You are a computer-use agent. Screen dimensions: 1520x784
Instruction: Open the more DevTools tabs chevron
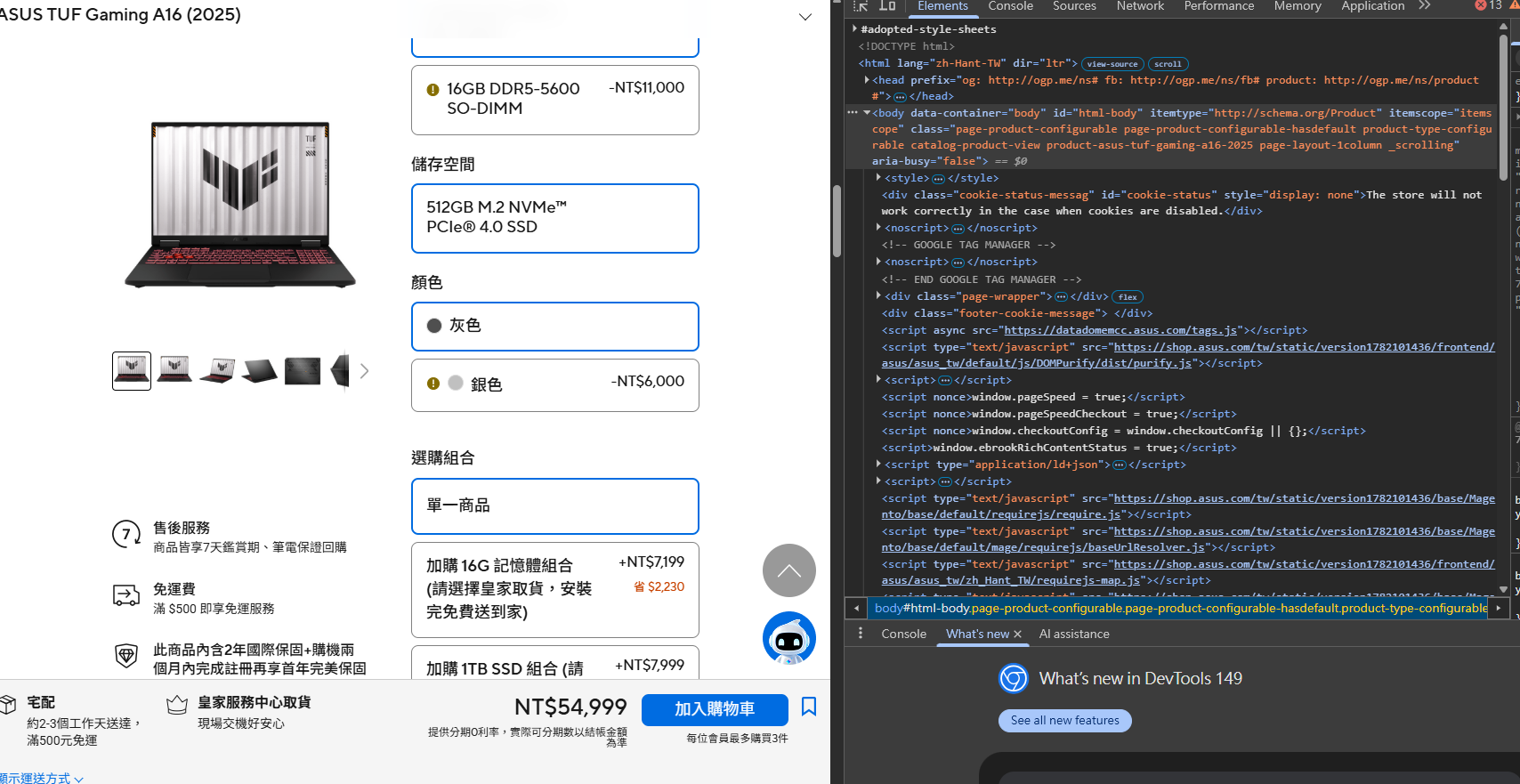click(1425, 5)
